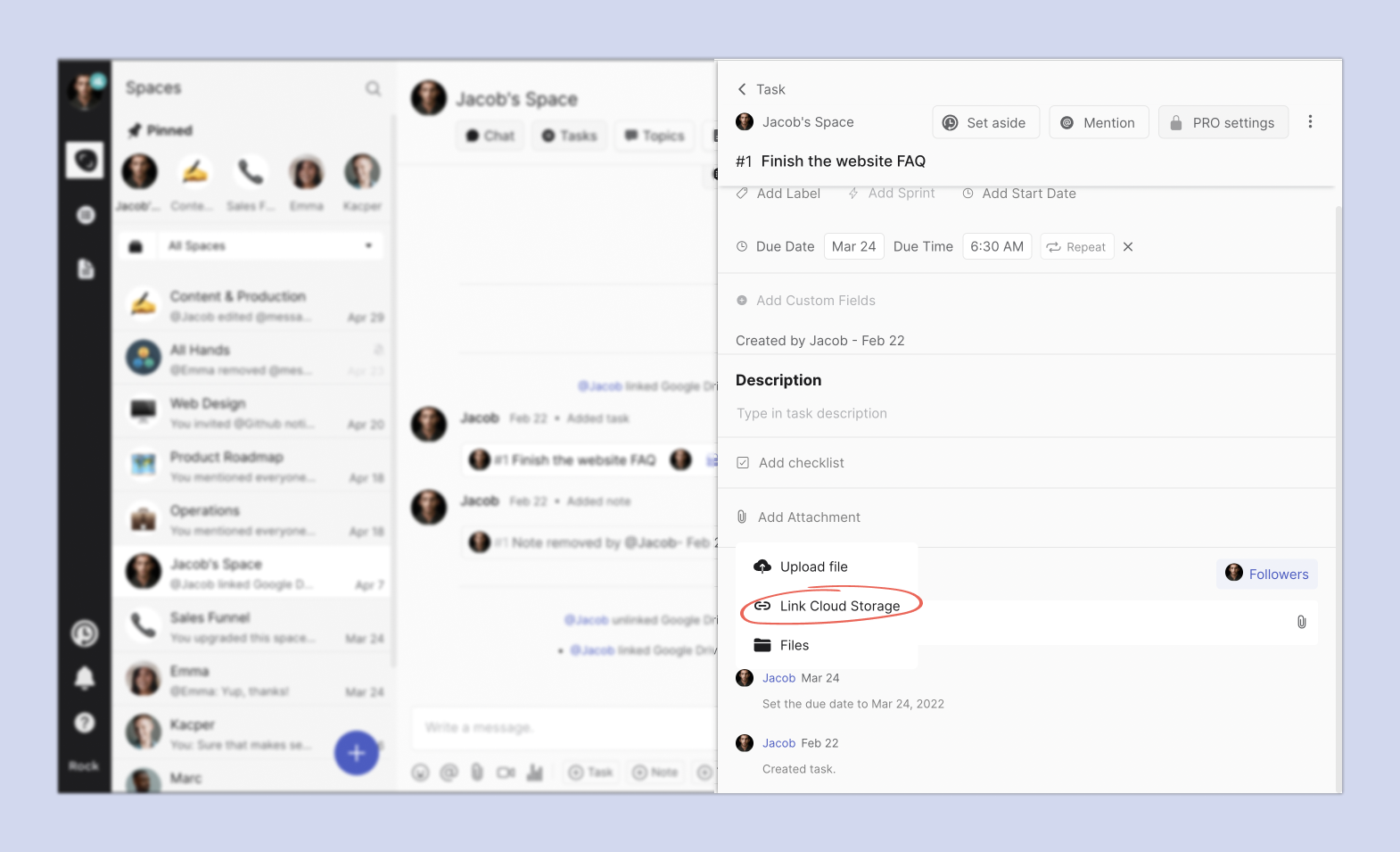Image resolution: width=1400 pixels, height=852 pixels.
Task: Open the three-dot task options menu
Action: click(x=1310, y=122)
